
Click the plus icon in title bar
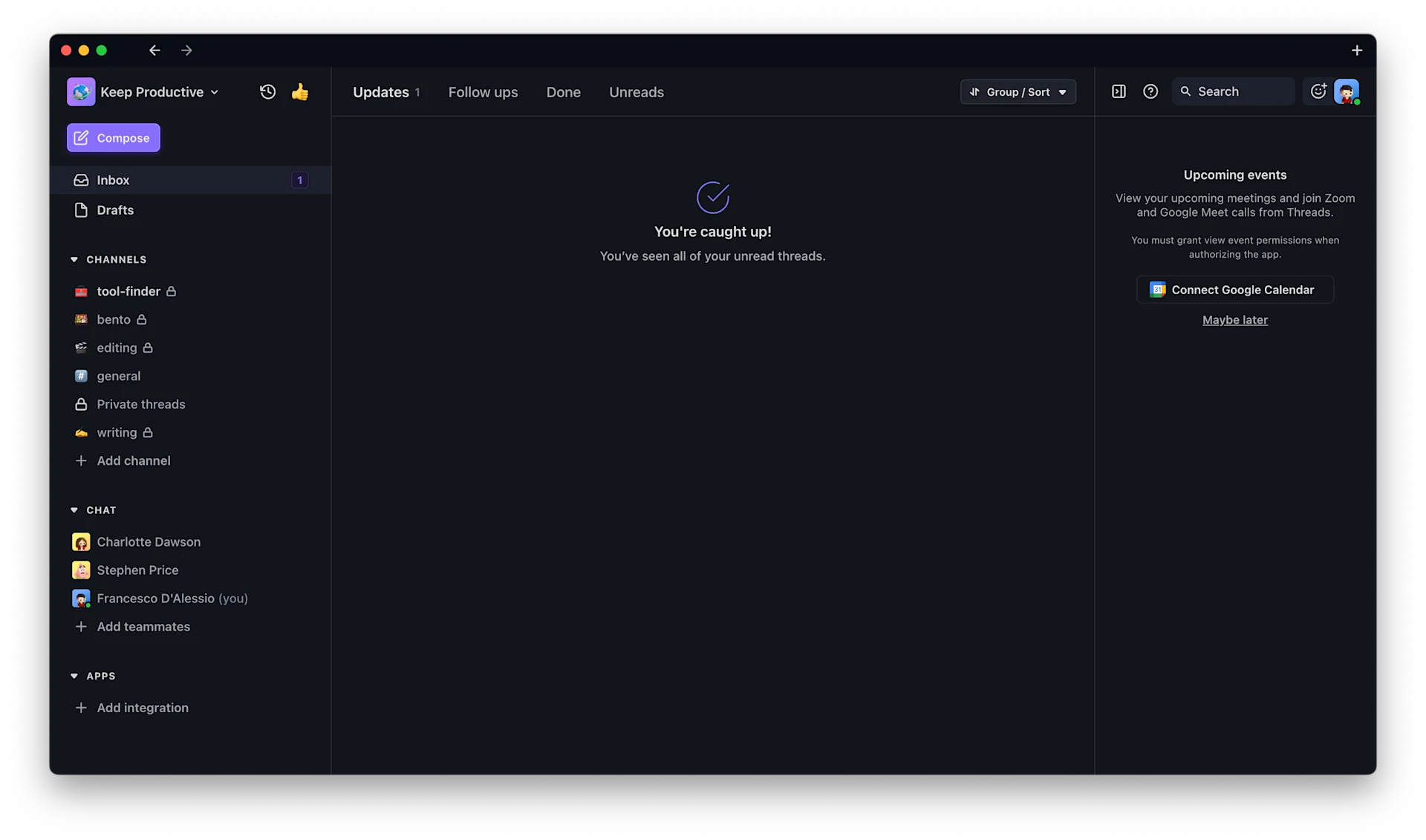point(1357,51)
